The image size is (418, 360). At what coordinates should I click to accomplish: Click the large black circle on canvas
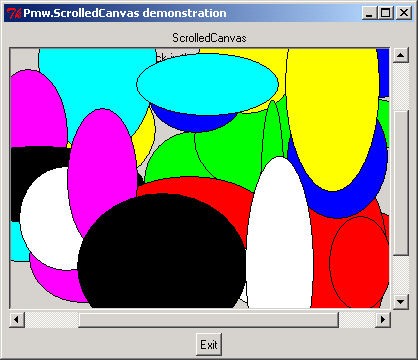(x=162, y=250)
